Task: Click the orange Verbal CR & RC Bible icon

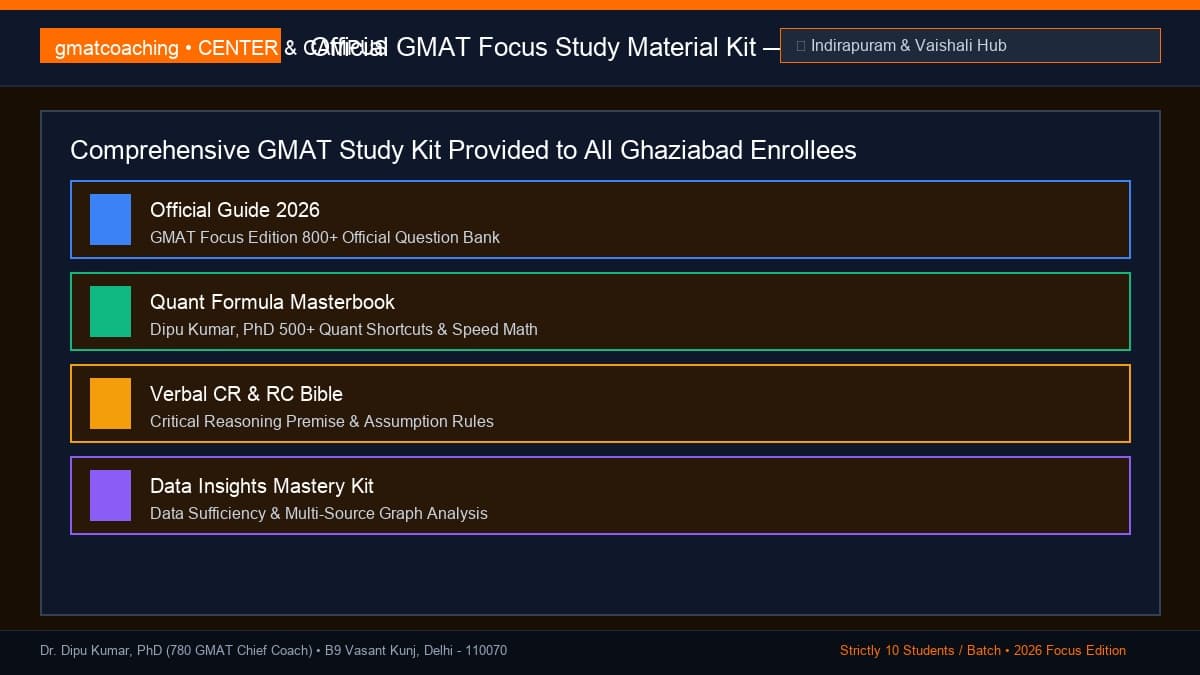Action: pos(110,403)
